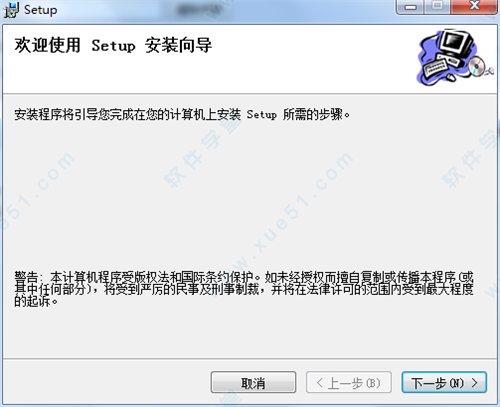Click the right chevron on the 下一步 button

(474, 383)
